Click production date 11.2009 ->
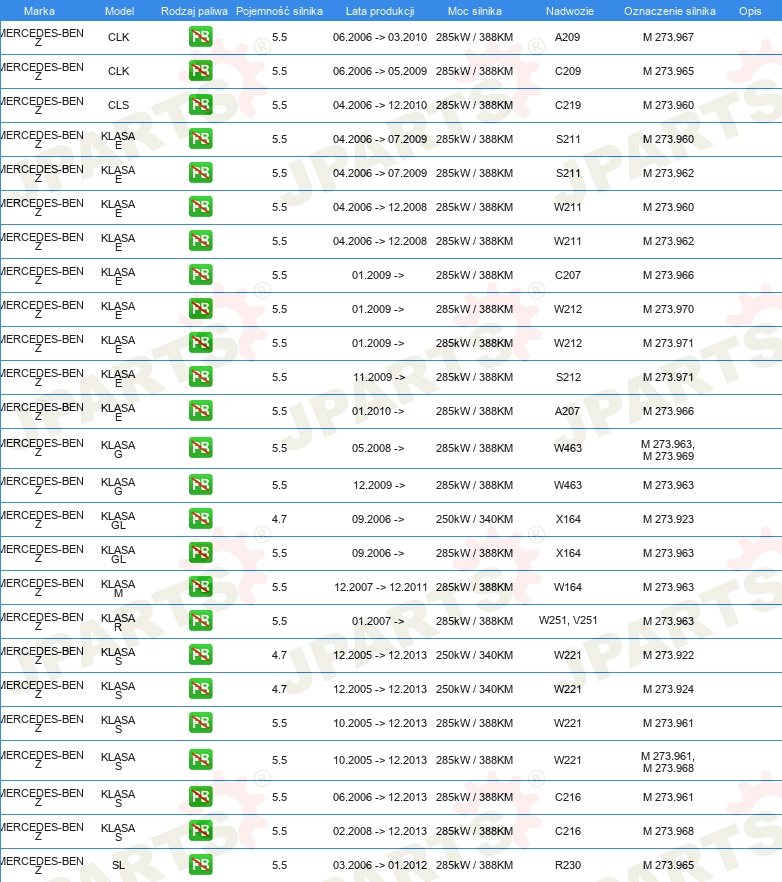Screen dimensions: 782x882 click(x=379, y=377)
